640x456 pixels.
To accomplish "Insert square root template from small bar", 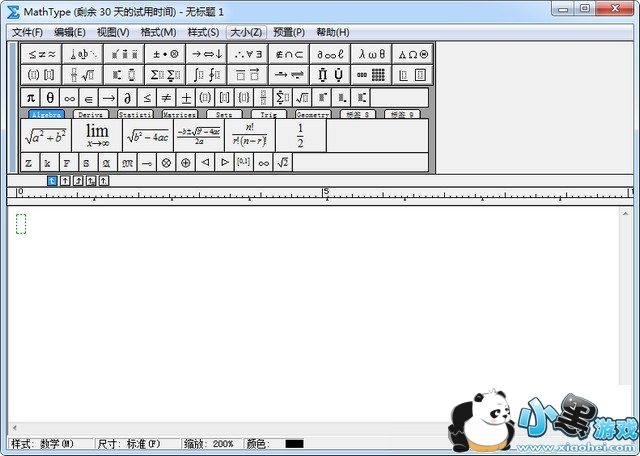I will [302, 98].
